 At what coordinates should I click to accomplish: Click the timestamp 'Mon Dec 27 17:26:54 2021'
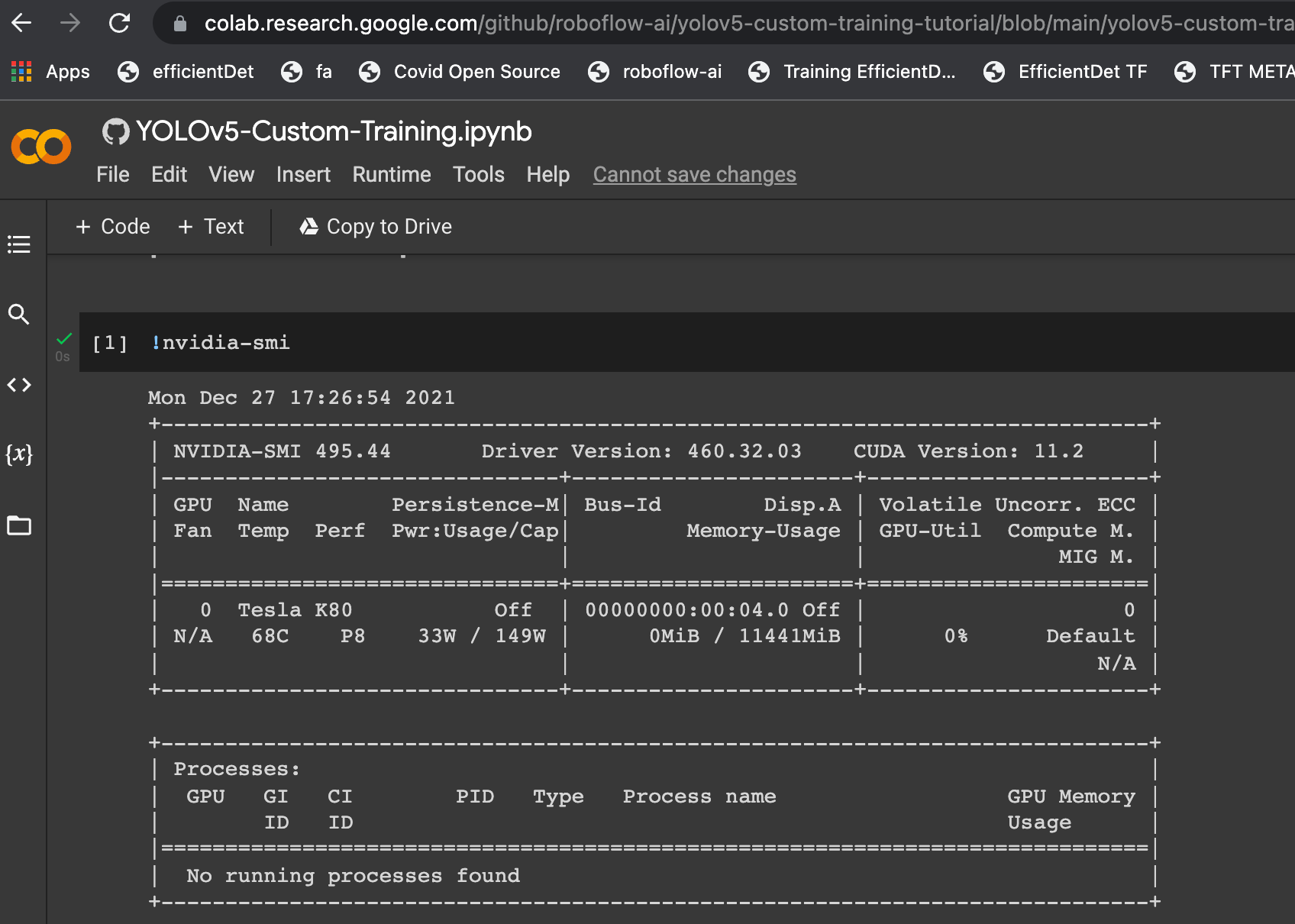[x=302, y=398]
